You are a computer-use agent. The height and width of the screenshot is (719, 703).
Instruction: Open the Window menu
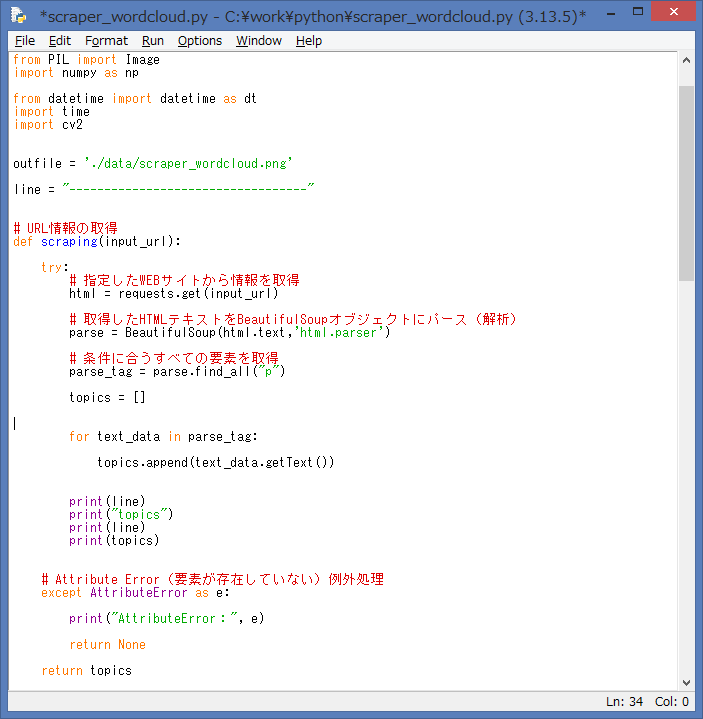[259, 41]
